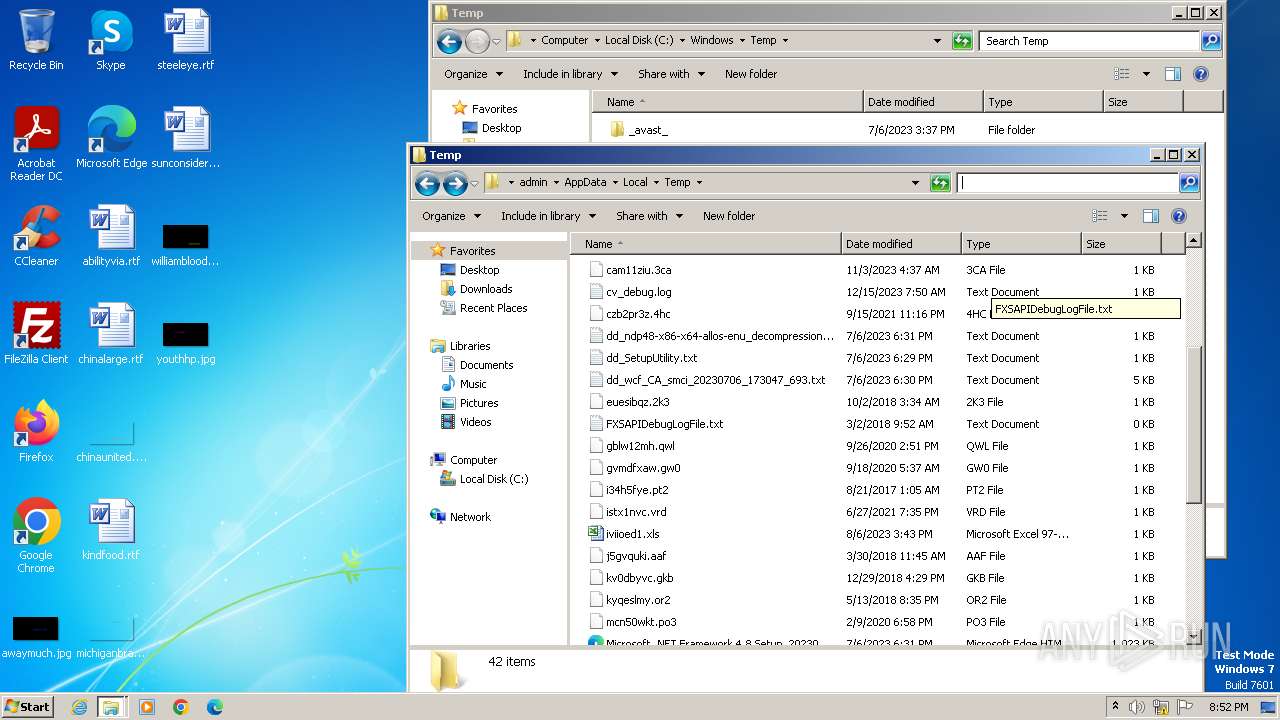The height and width of the screenshot is (720, 1280).
Task: Open Microsoft Edge desktop shortcut
Action: 111,138
